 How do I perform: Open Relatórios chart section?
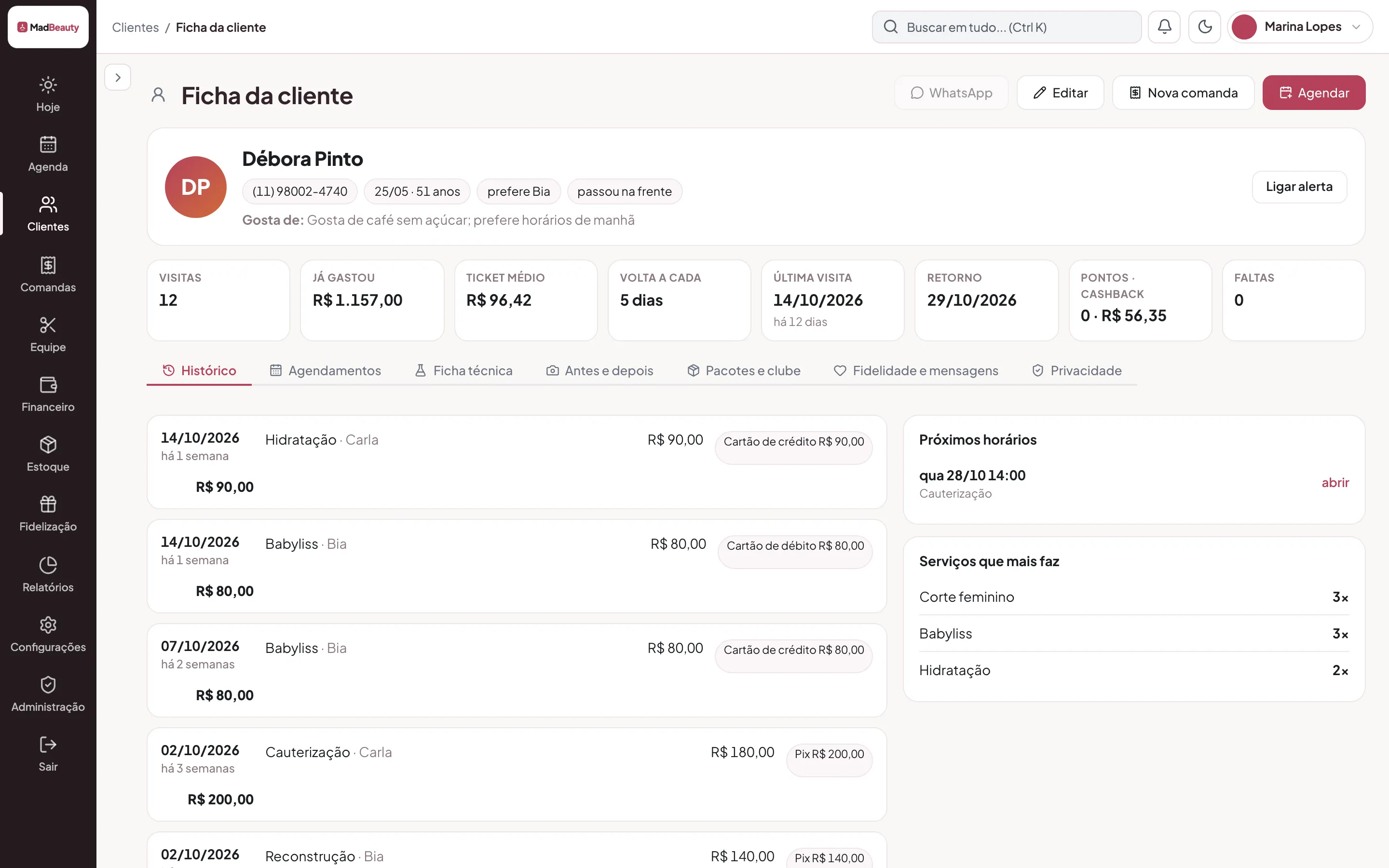pyautogui.click(x=48, y=575)
